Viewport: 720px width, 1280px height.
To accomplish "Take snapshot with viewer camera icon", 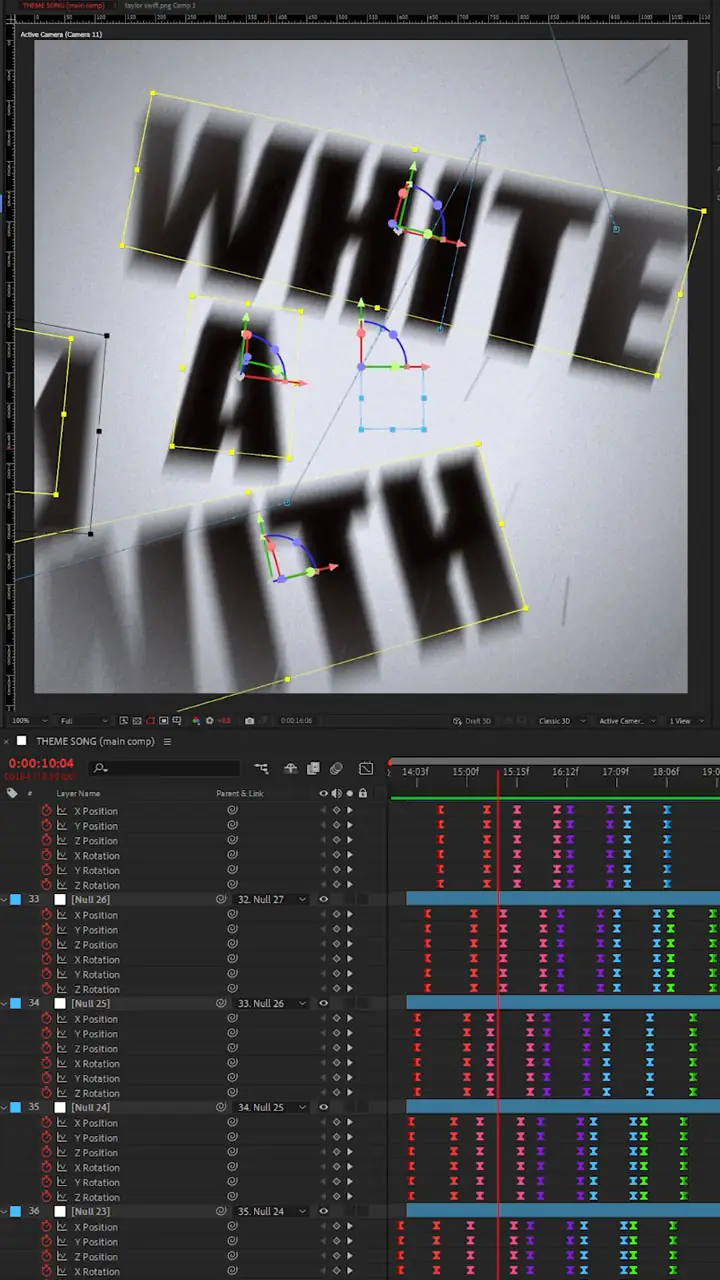I will [x=249, y=721].
